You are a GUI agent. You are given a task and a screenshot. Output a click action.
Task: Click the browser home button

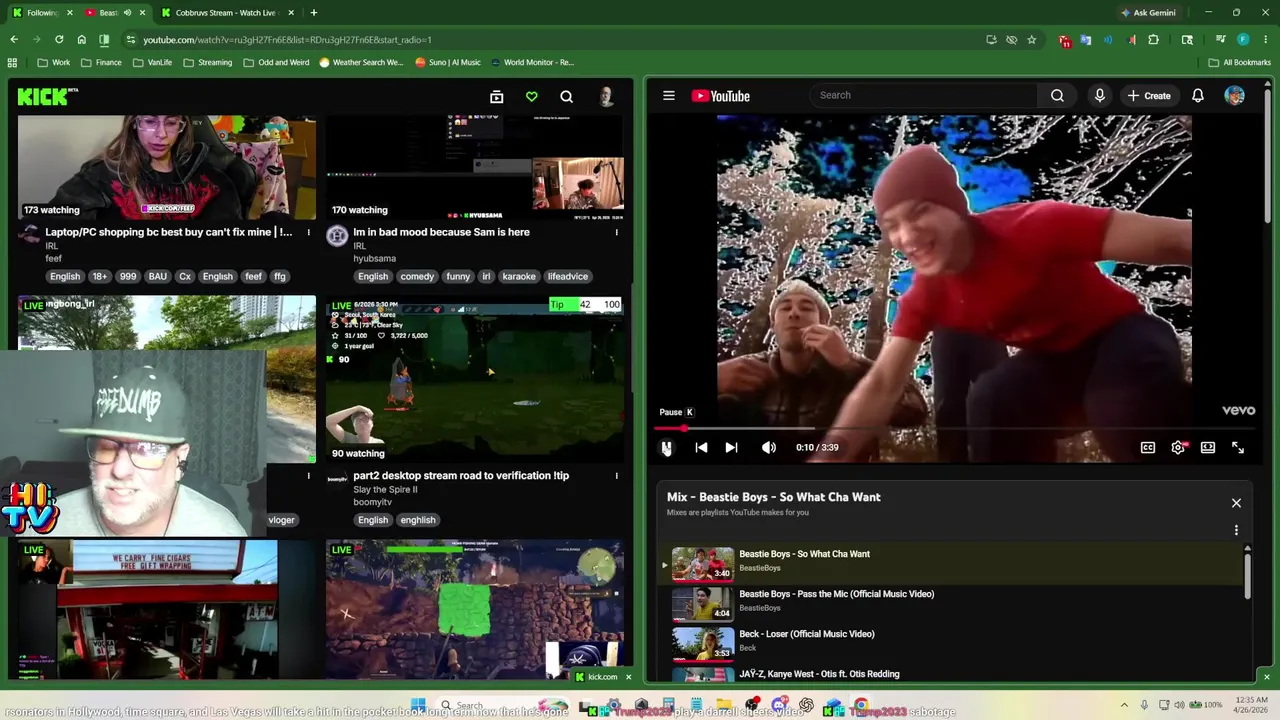[81, 39]
